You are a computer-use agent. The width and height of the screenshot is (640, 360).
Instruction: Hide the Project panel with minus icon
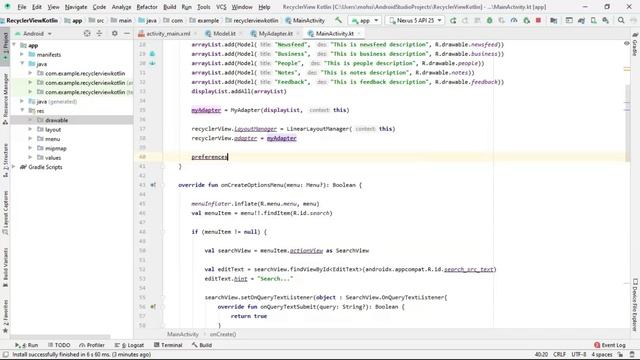[127, 33]
